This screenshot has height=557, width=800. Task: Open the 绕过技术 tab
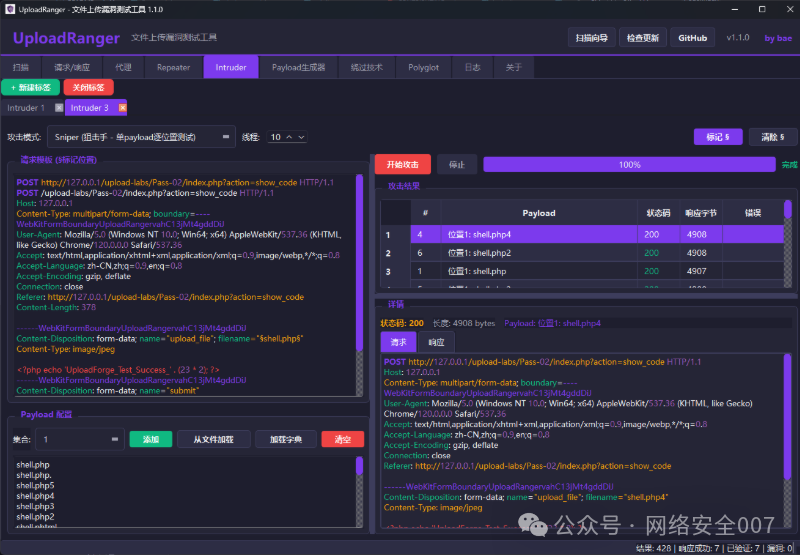click(367, 67)
